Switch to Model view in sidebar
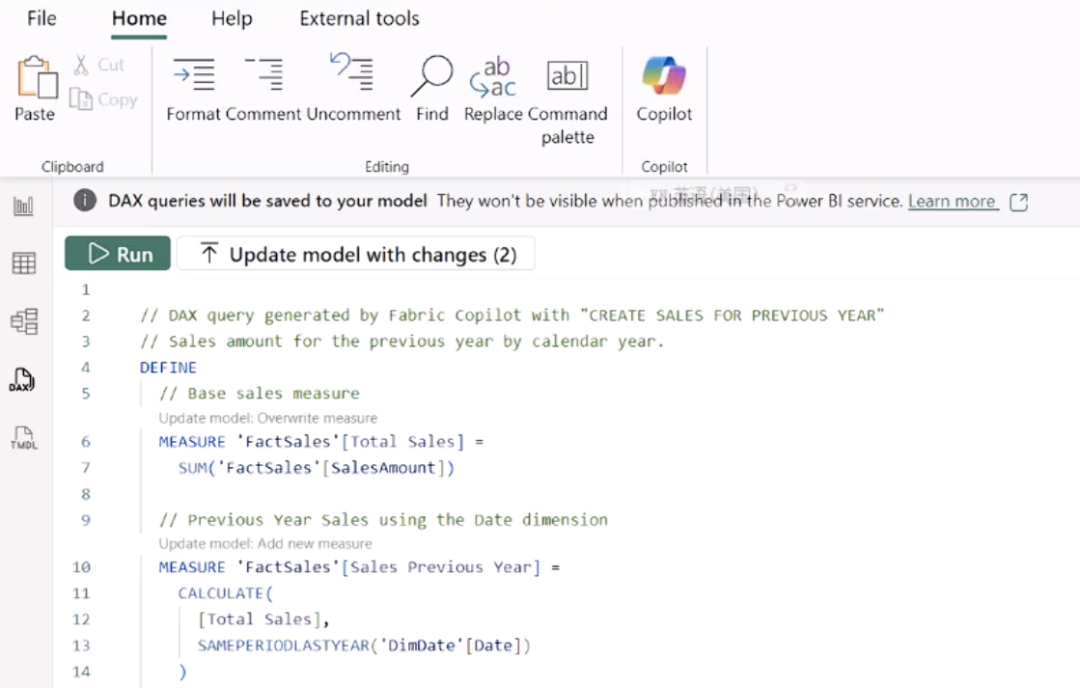The width and height of the screenshot is (1080, 688). click(24, 322)
